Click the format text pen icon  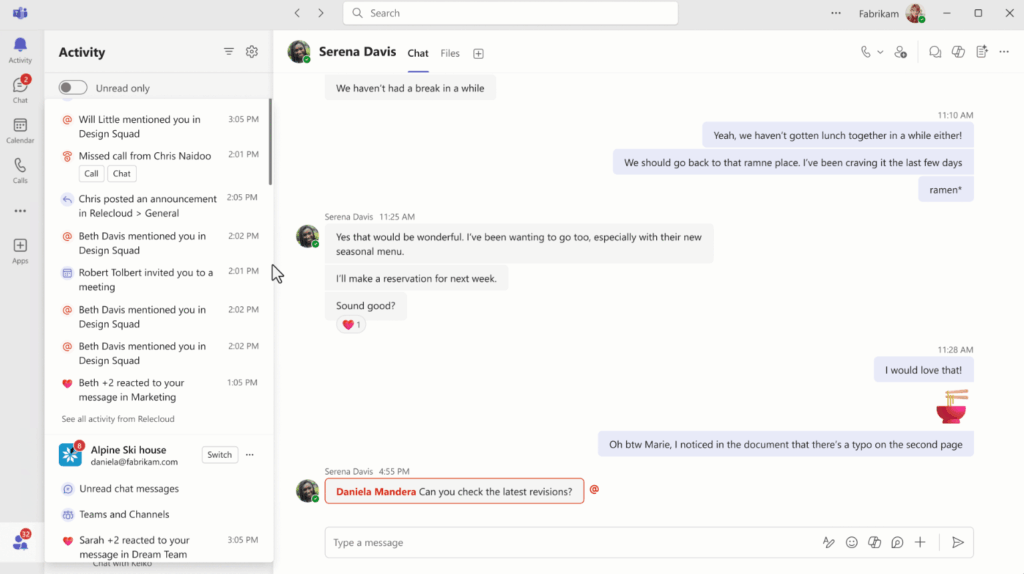pos(828,542)
